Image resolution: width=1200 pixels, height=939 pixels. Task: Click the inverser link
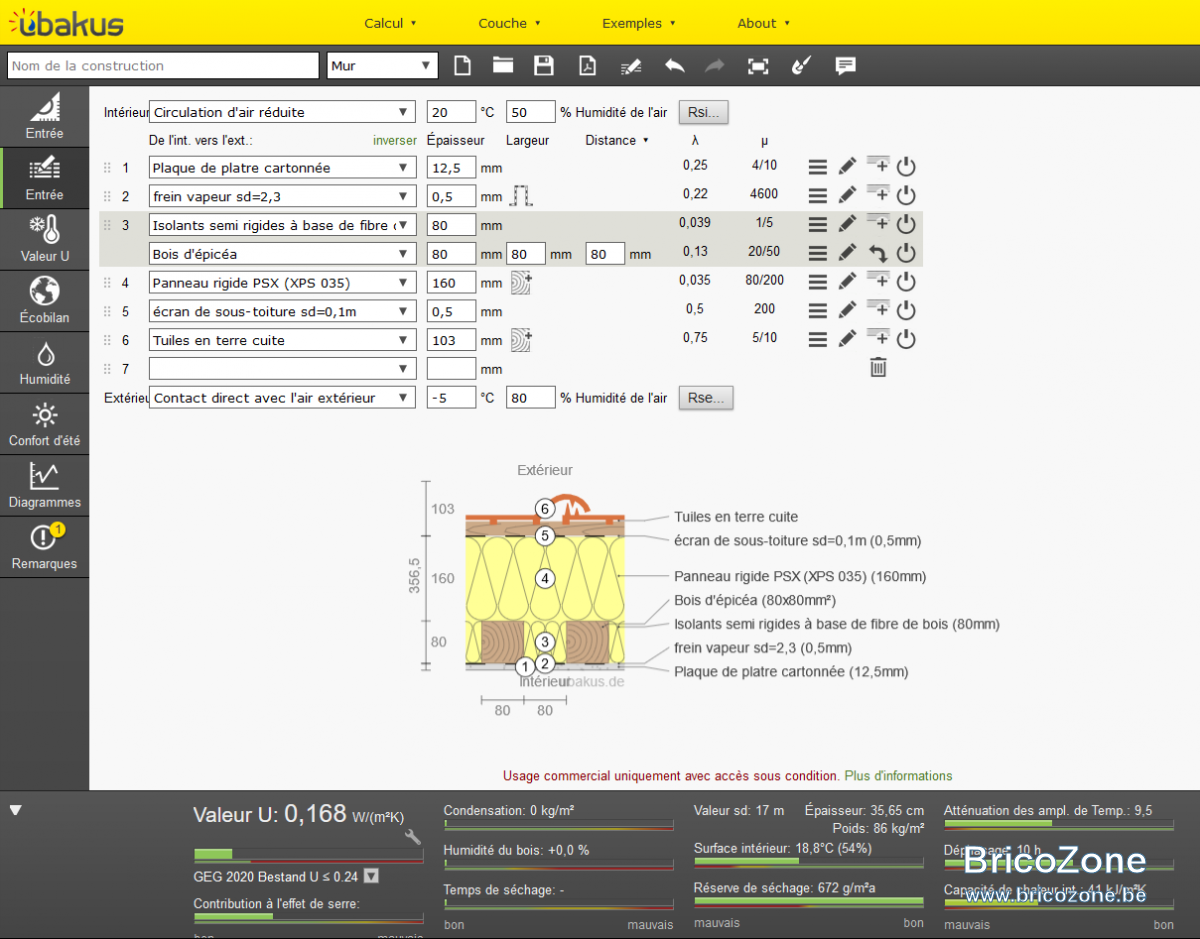[395, 141]
